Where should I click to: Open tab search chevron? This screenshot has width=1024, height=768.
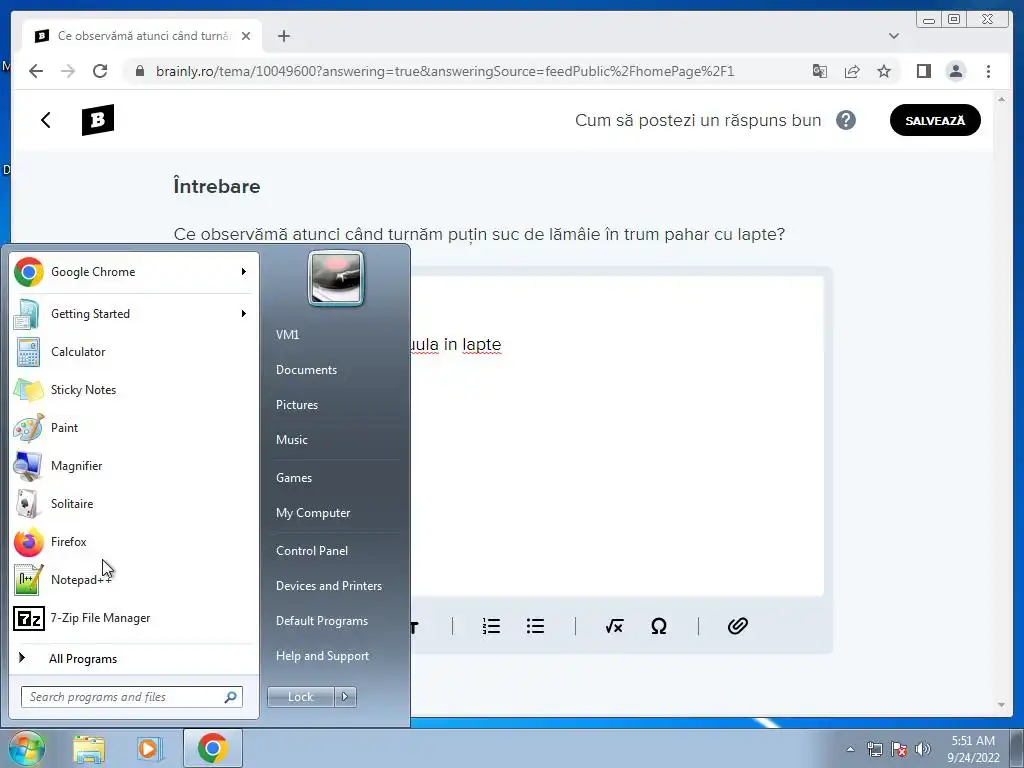coord(894,36)
